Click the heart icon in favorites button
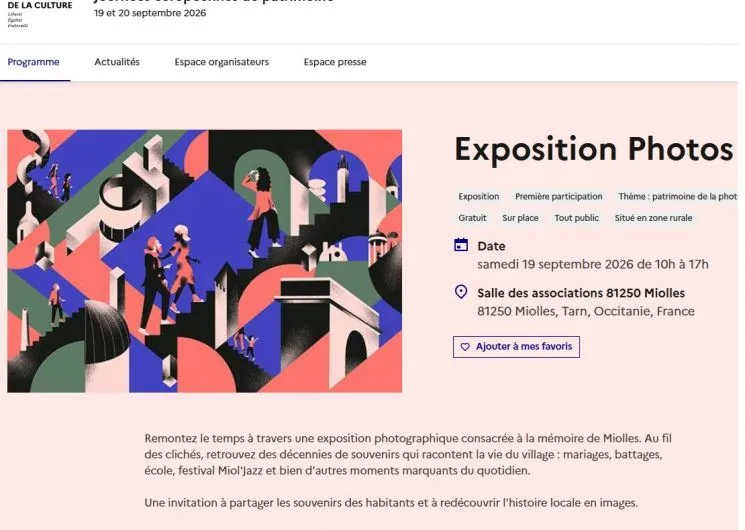Screen dimensions: 745x530 (465, 347)
